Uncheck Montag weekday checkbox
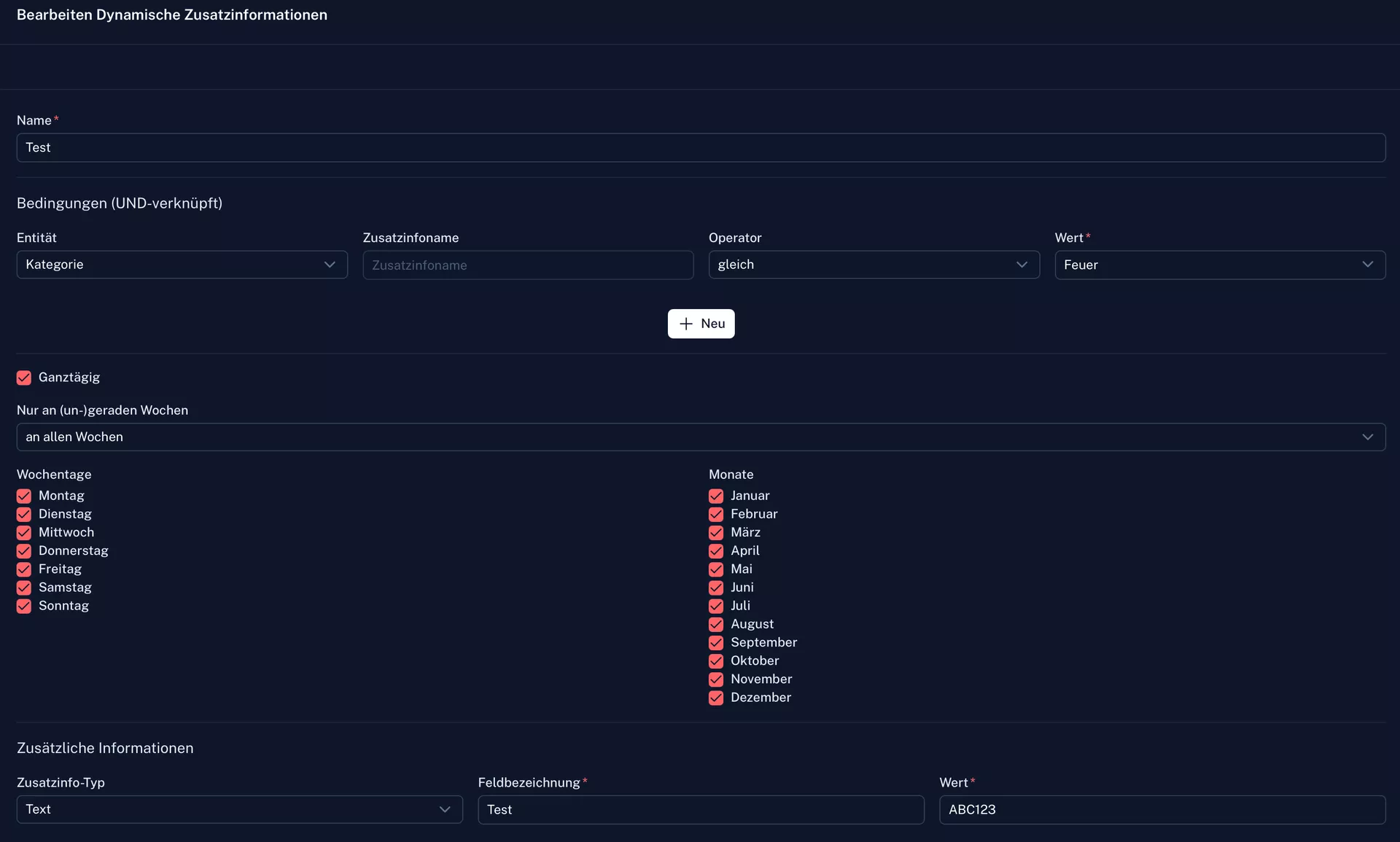Image resolution: width=1400 pixels, height=842 pixels. click(24, 496)
